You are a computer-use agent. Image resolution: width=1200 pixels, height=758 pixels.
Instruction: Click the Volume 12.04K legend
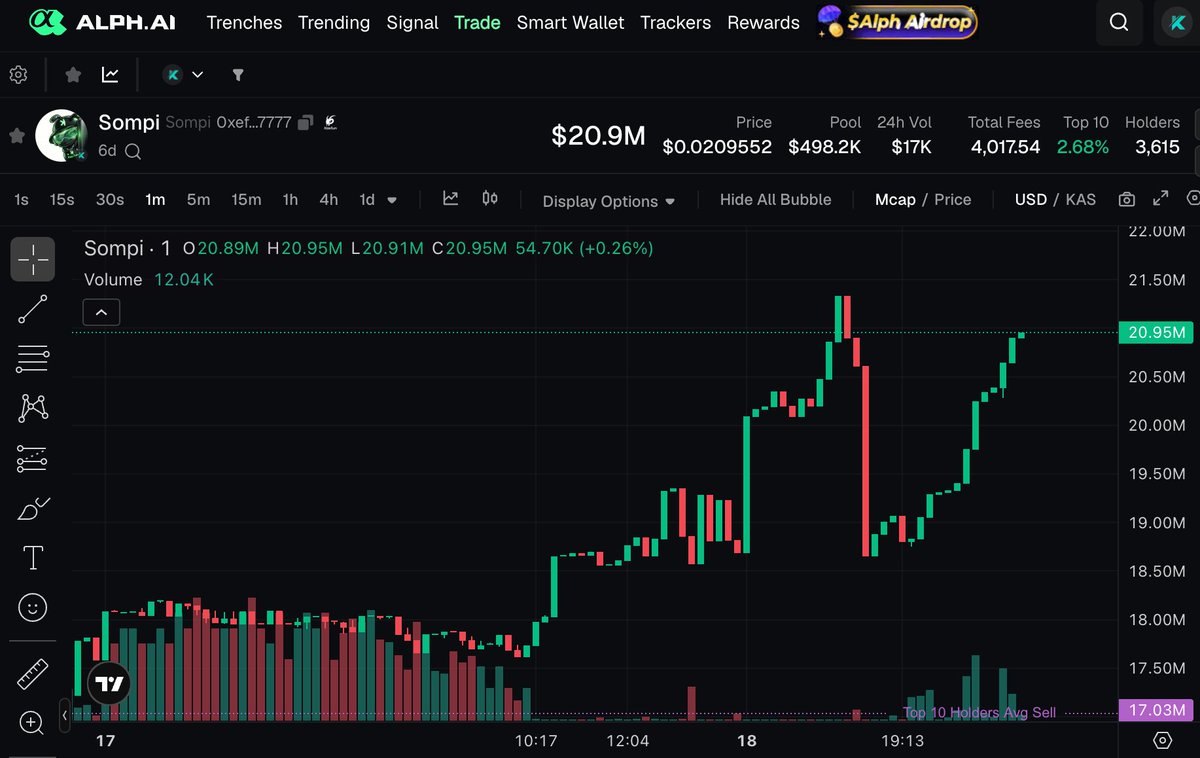tap(149, 280)
